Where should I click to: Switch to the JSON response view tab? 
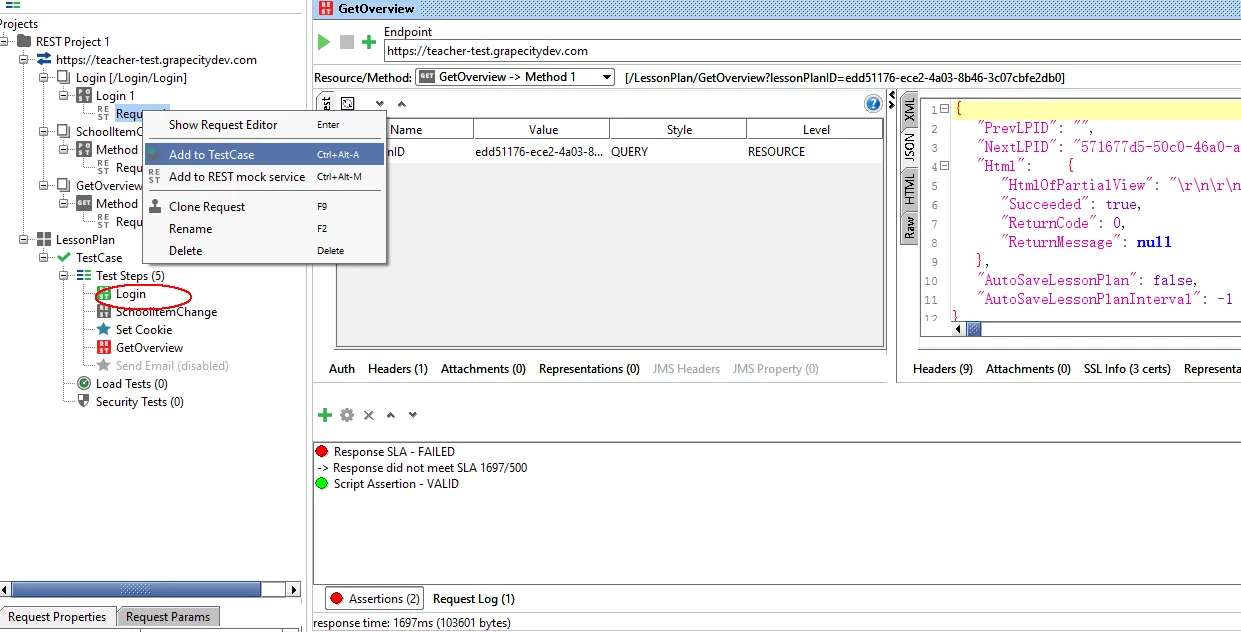[909, 148]
